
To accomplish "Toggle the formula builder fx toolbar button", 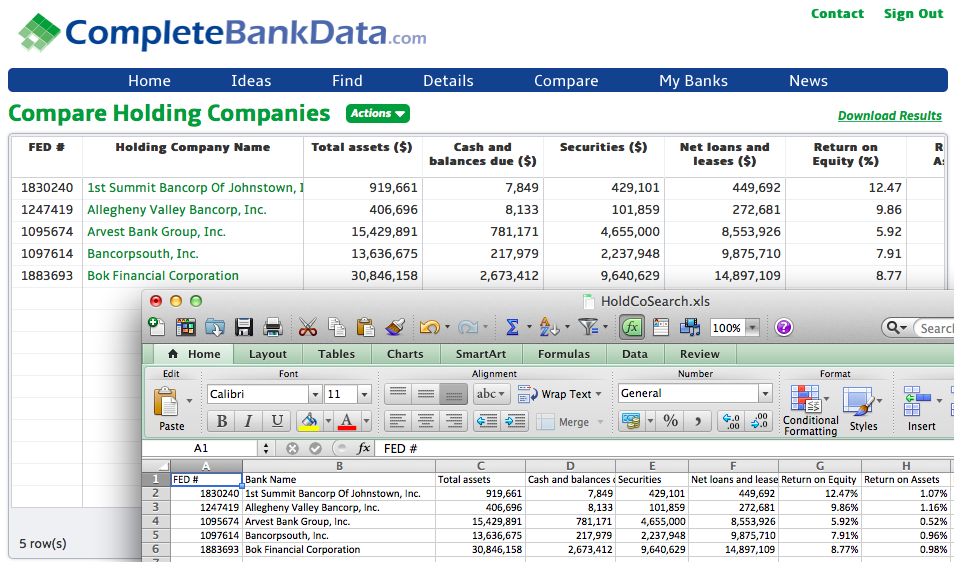I will pyautogui.click(x=632, y=327).
